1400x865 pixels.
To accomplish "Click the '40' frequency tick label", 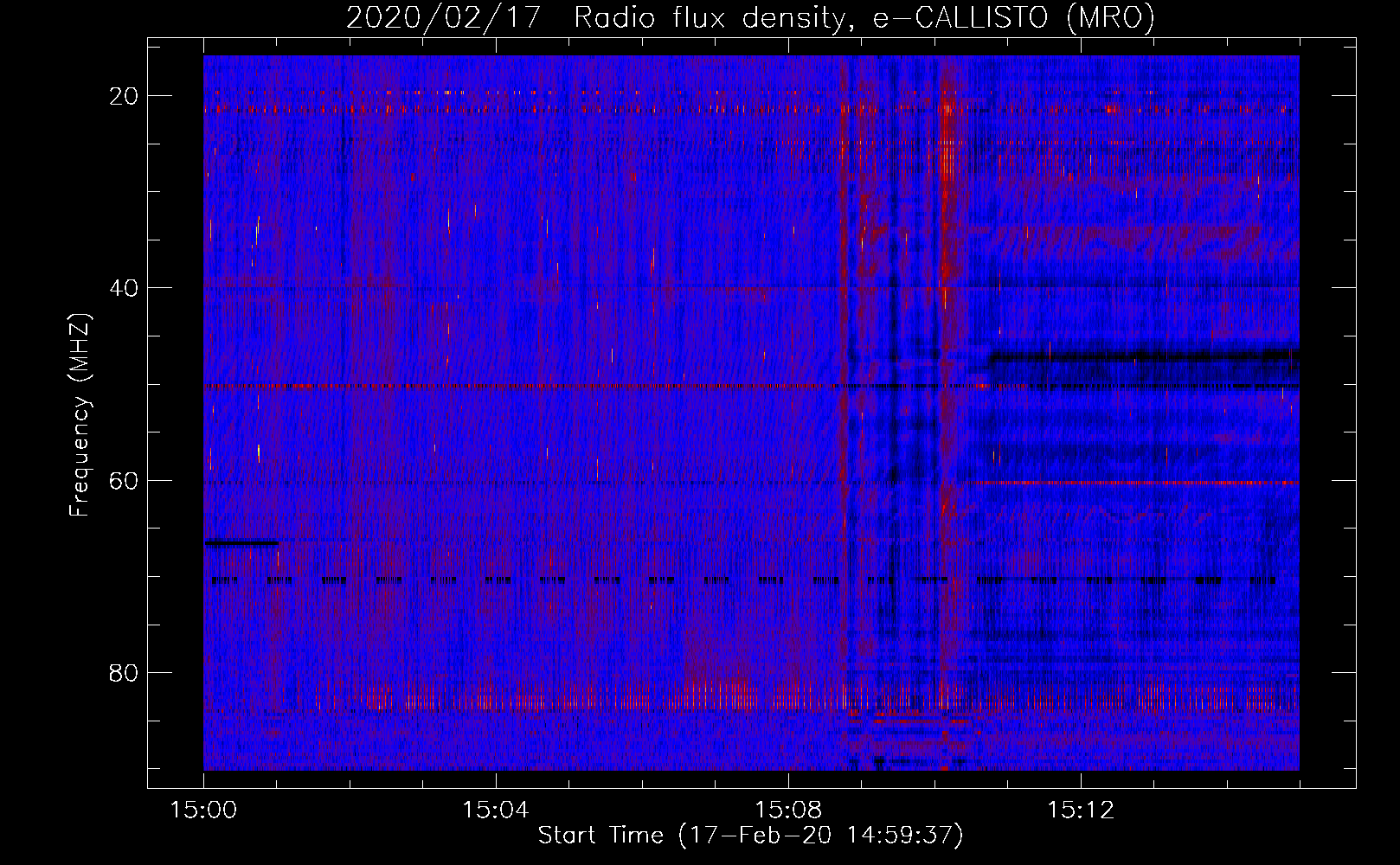I will [x=124, y=288].
